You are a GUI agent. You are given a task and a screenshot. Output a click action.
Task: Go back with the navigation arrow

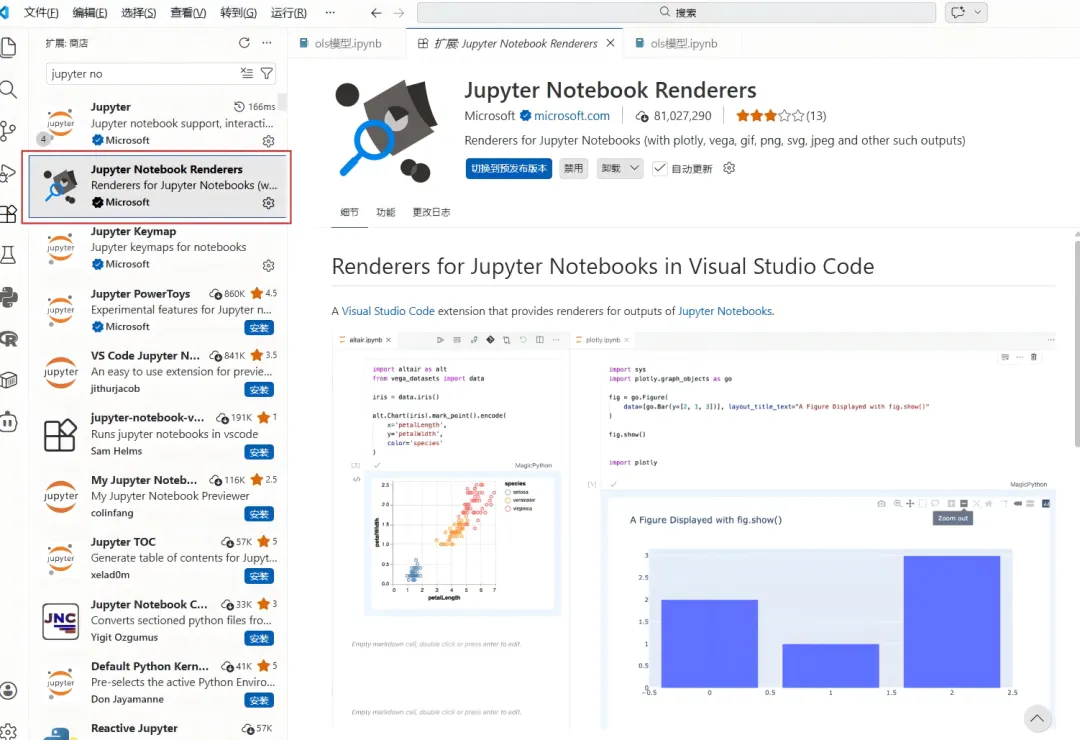(375, 12)
